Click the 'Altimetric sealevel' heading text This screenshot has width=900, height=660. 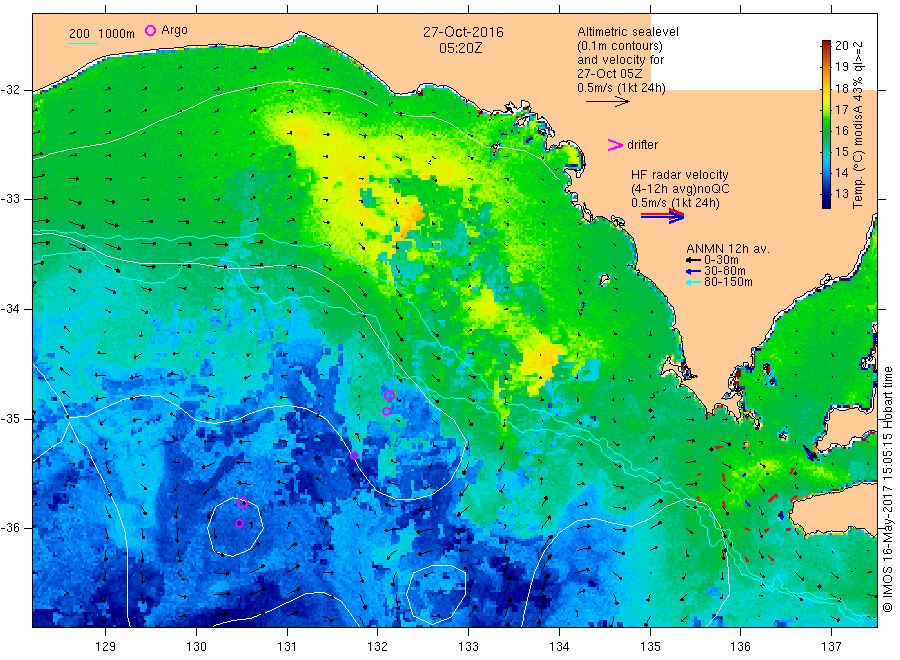pos(628,32)
